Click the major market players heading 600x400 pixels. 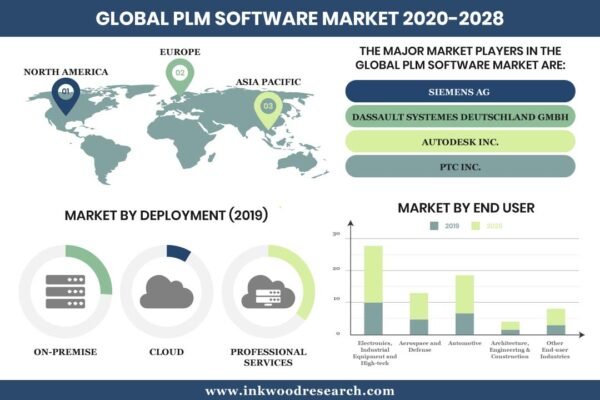pos(460,58)
